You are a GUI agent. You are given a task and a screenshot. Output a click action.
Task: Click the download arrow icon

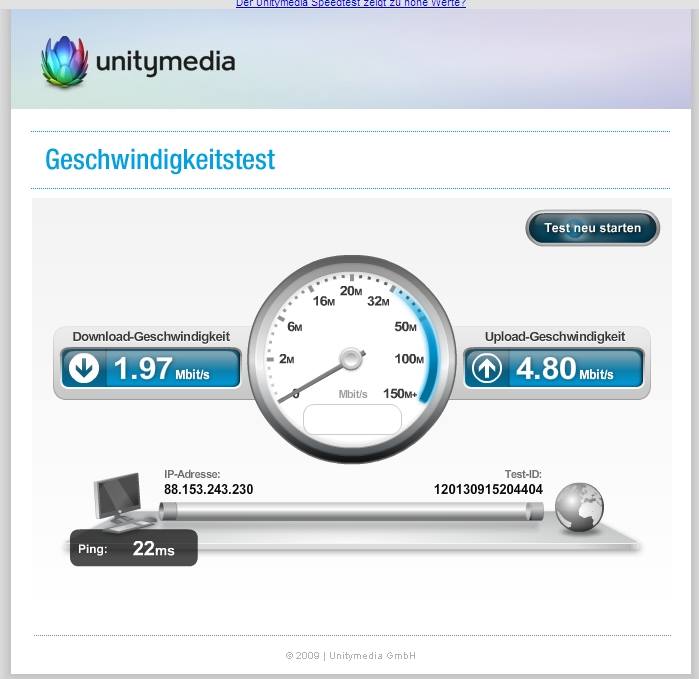84,368
